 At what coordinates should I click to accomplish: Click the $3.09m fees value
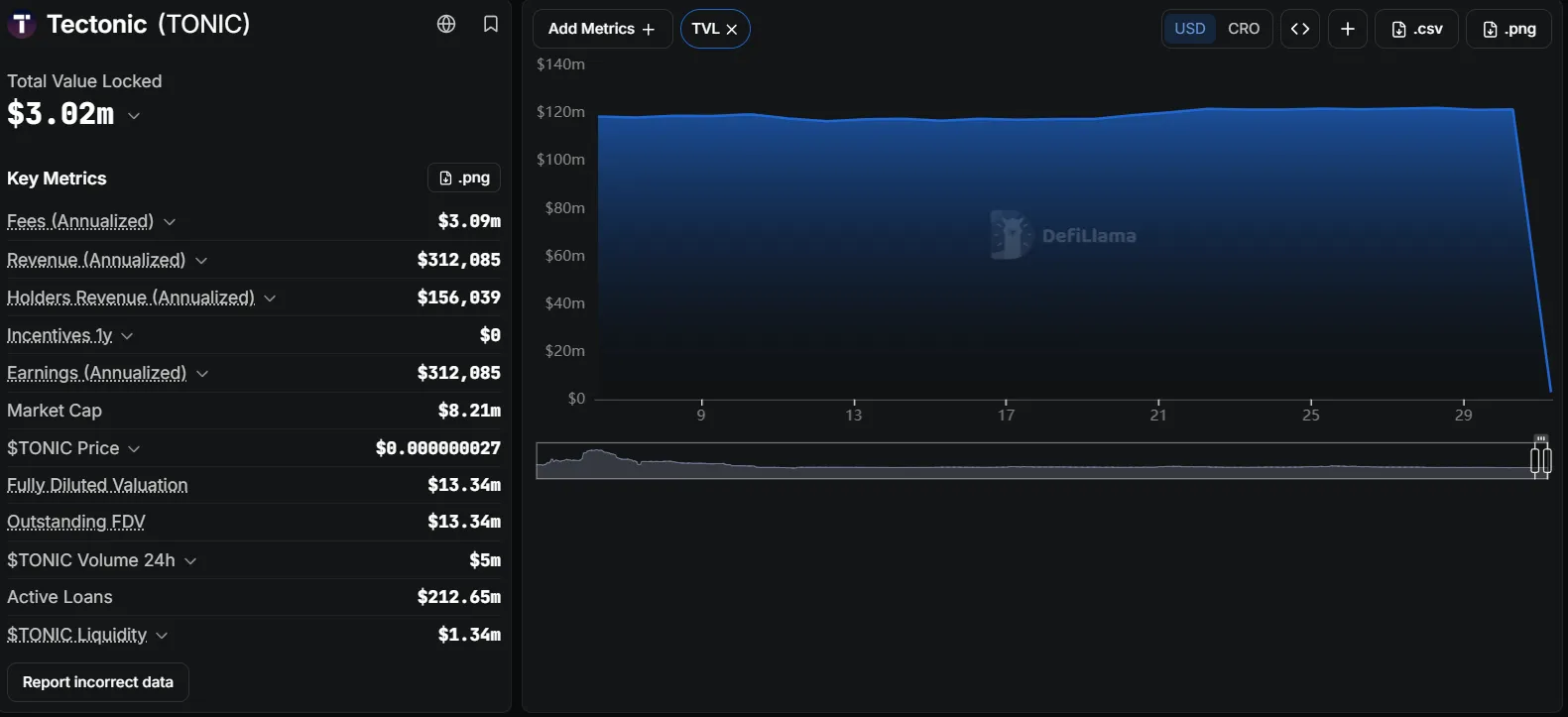469,221
